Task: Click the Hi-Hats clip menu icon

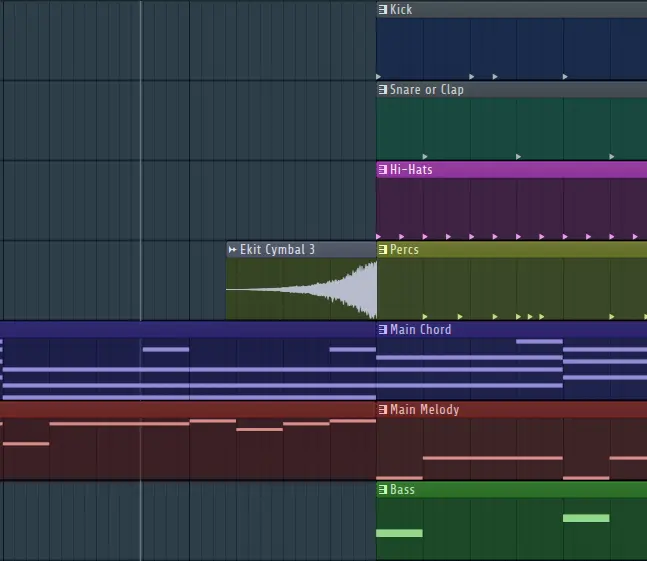Action: point(383,170)
